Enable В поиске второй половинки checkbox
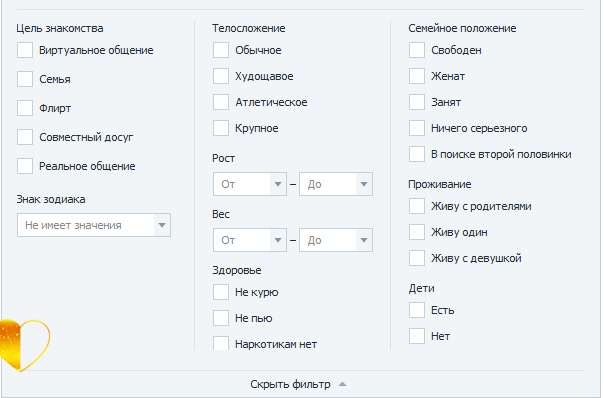 point(417,154)
